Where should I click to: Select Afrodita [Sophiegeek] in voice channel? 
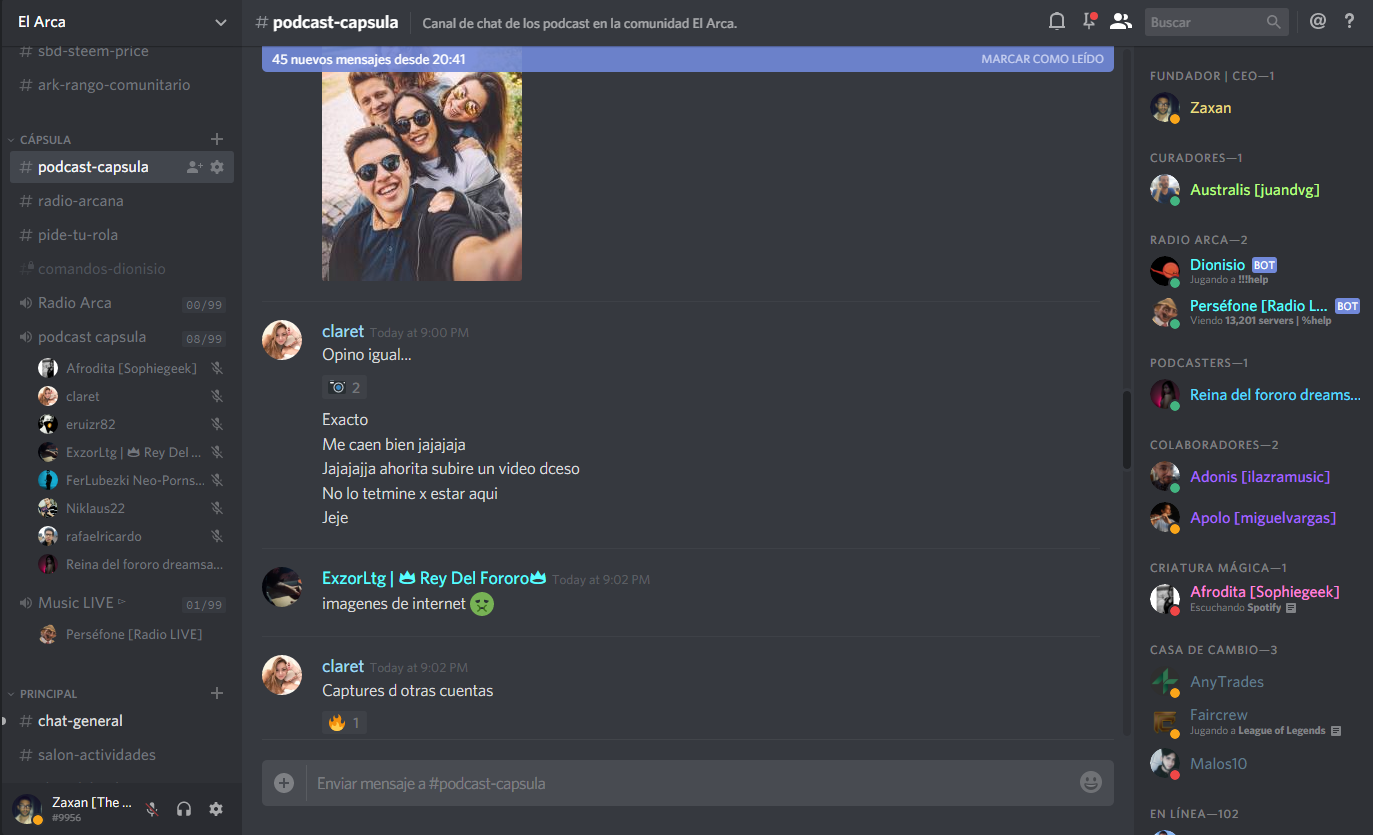click(x=131, y=368)
